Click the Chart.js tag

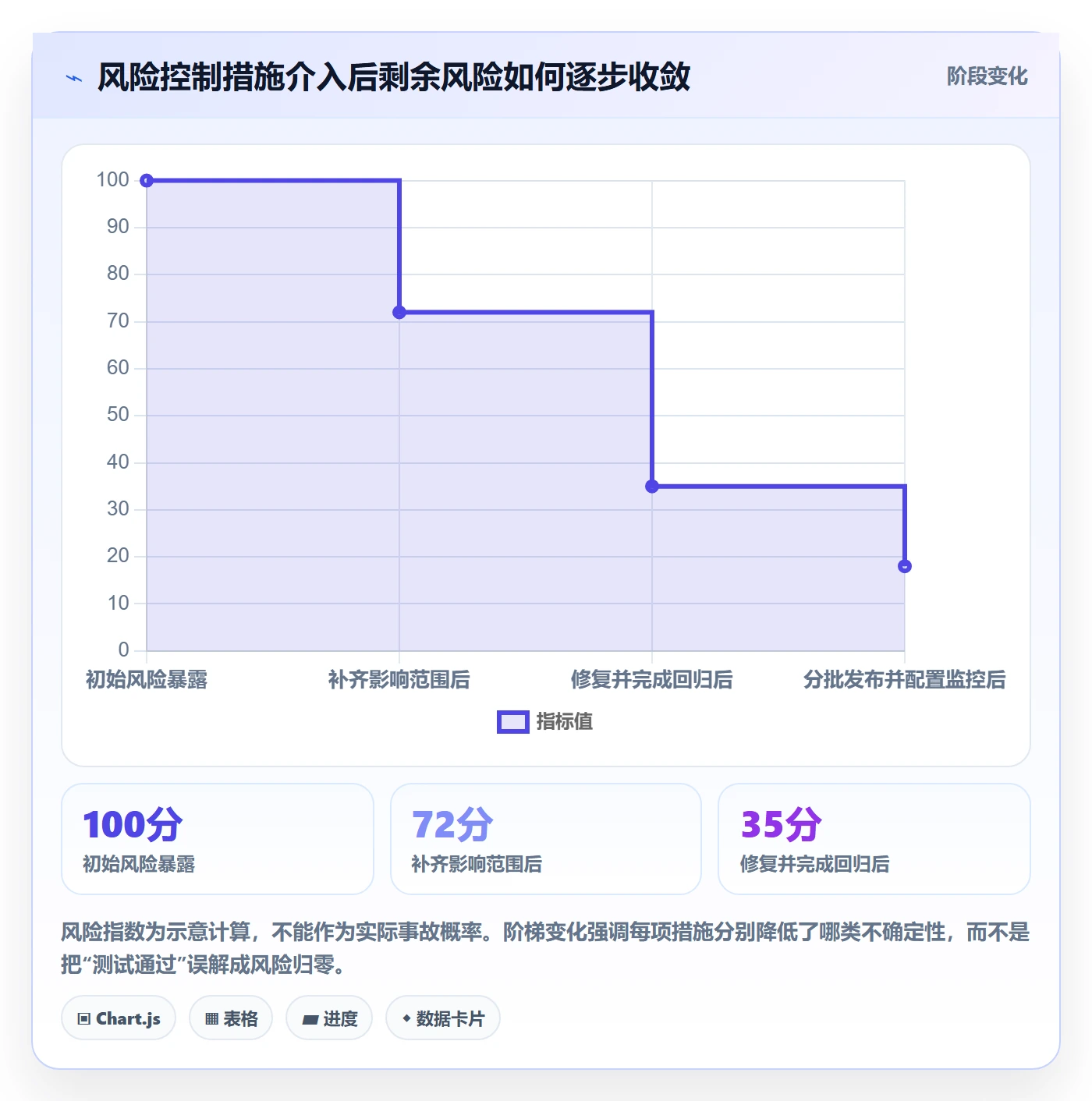click(119, 1018)
